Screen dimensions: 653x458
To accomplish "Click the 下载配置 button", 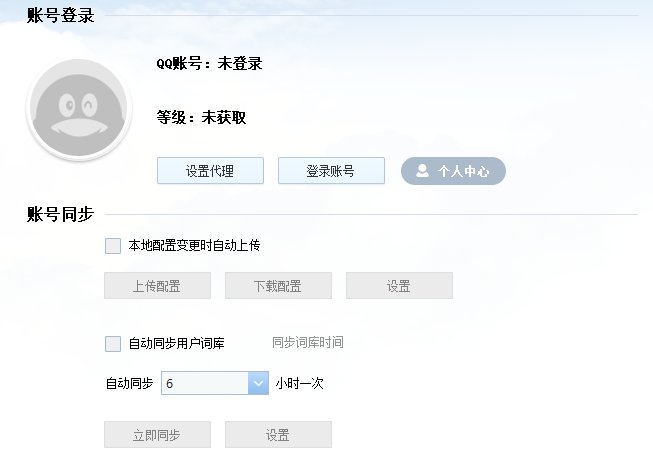I will tap(278, 286).
